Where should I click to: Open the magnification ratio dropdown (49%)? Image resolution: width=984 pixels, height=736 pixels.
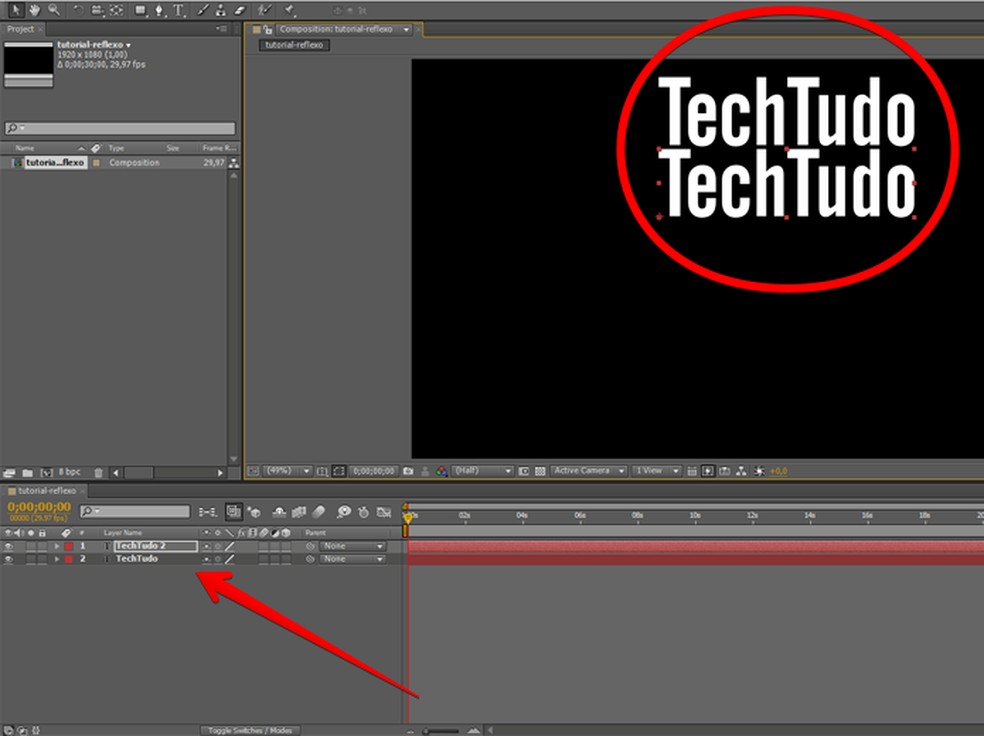tap(288, 471)
